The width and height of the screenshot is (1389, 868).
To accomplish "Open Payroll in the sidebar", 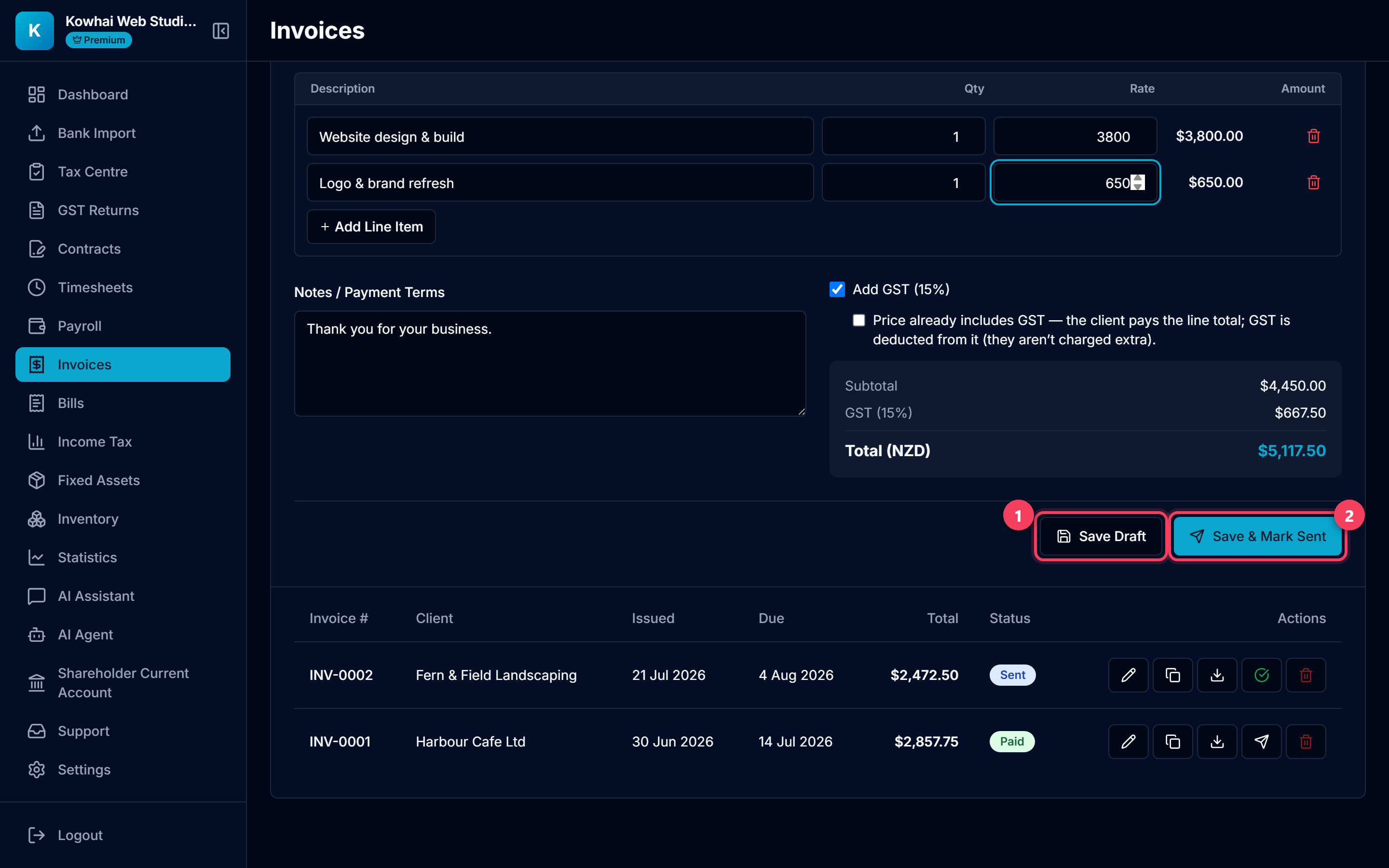I will (x=123, y=326).
